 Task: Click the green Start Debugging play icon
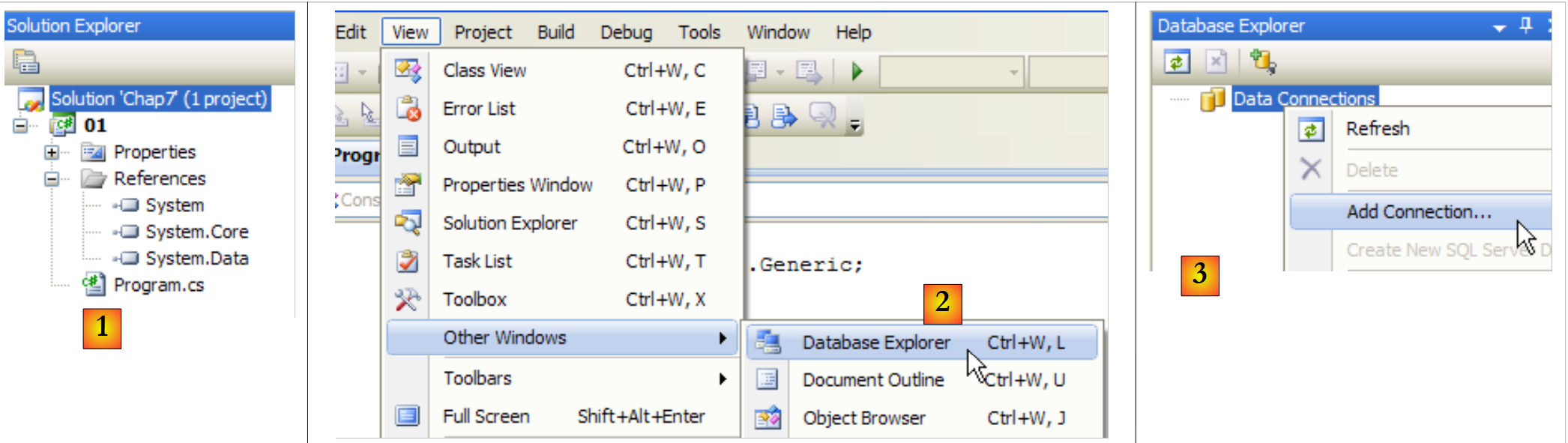[857, 71]
